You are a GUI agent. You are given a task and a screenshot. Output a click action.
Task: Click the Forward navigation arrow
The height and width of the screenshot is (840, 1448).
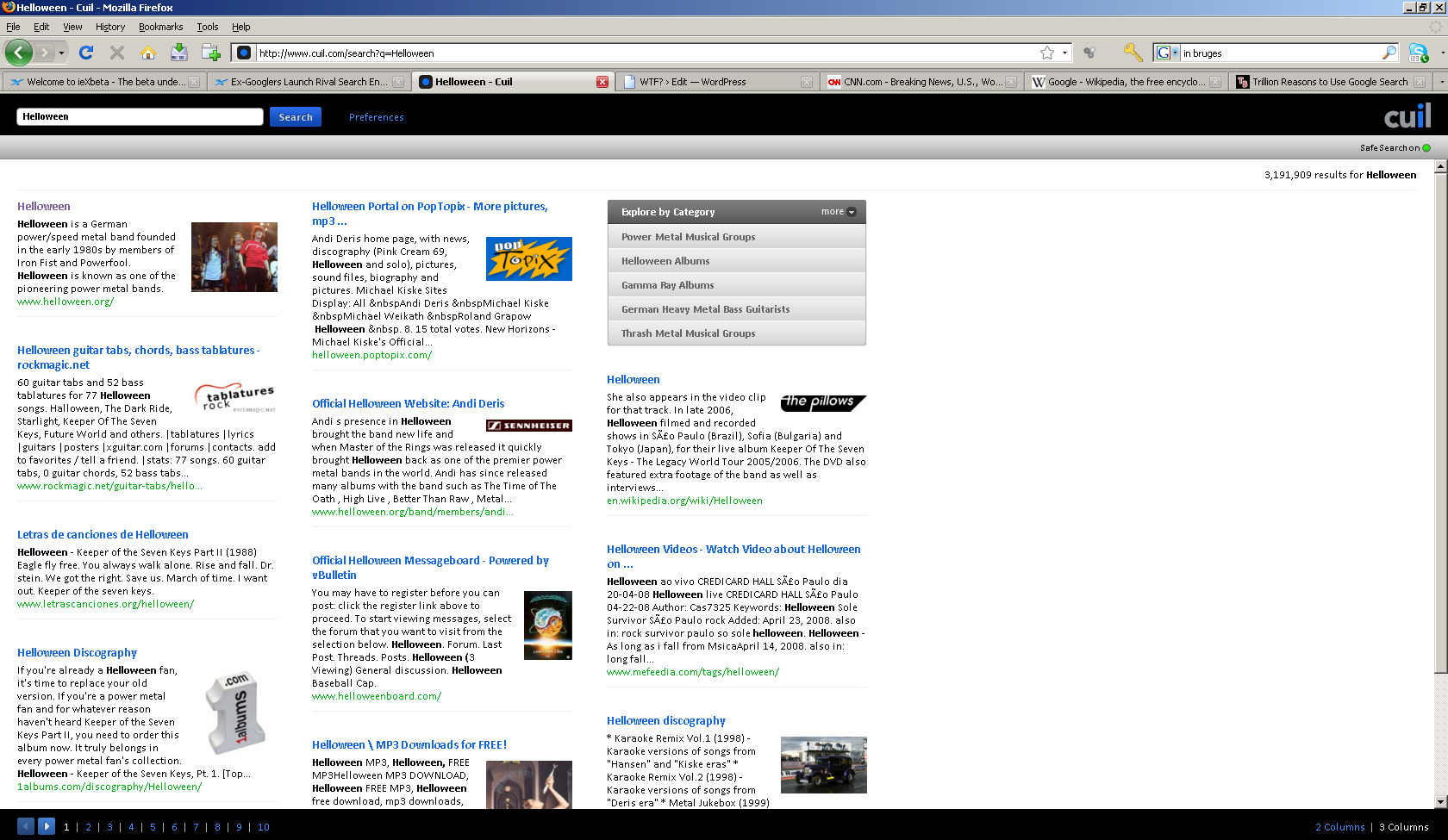coord(46,53)
